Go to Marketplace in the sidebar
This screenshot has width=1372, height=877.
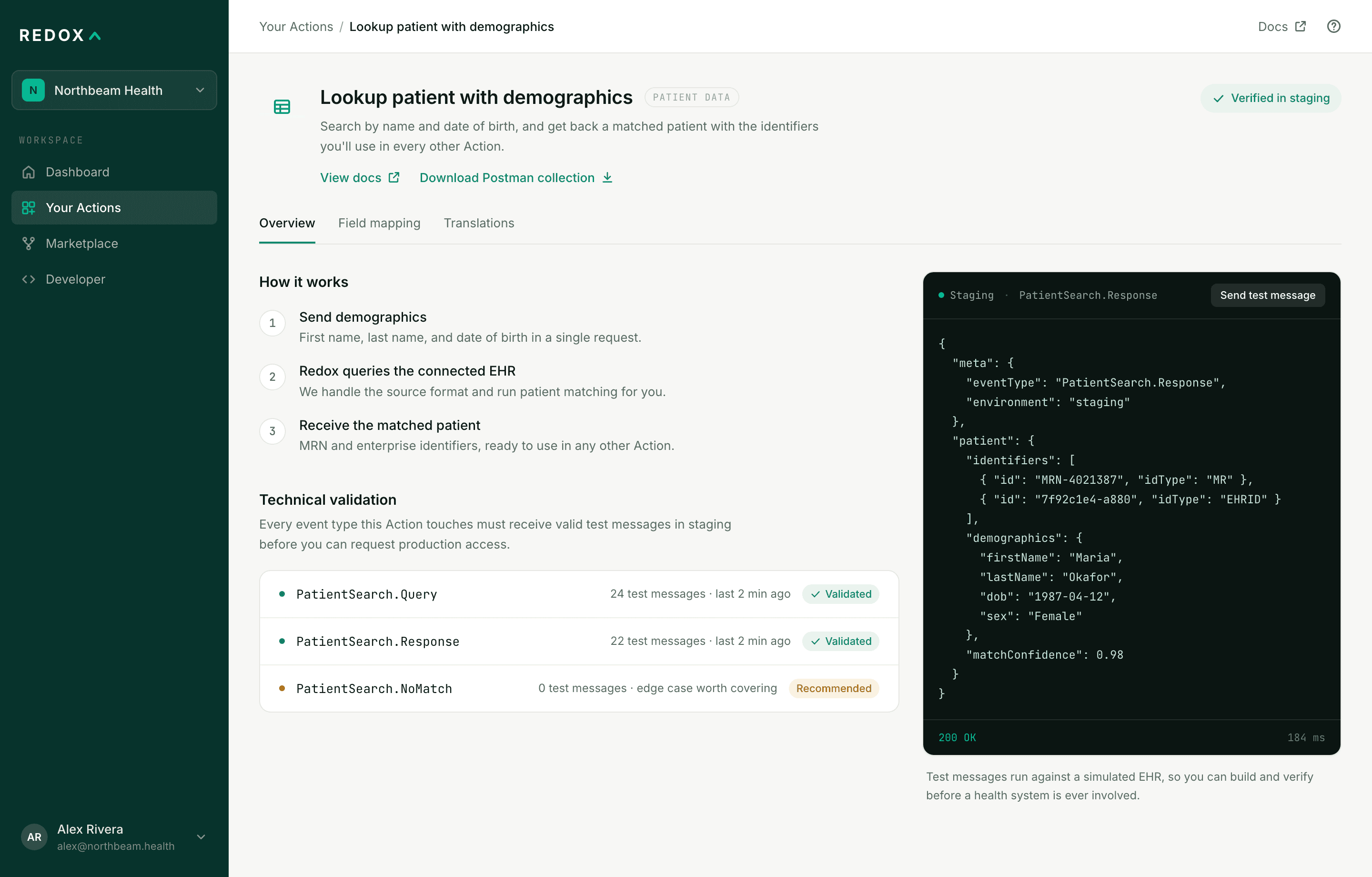point(114,244)
